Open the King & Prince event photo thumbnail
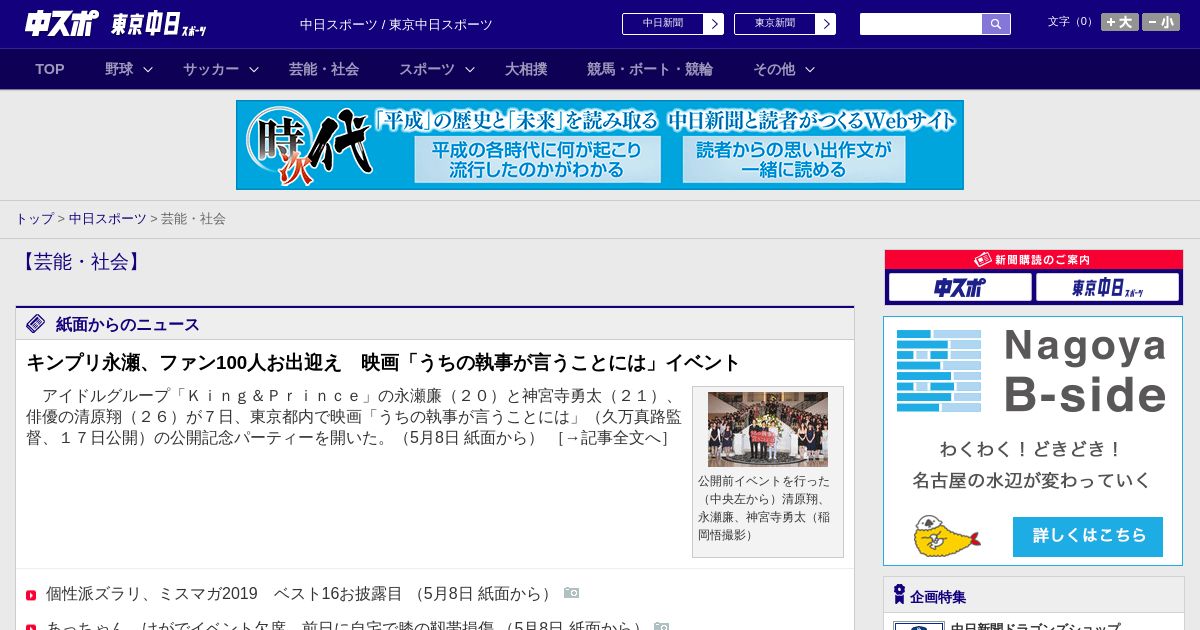Viewport: 1200px width, 630px height. [x=768, y=429]
